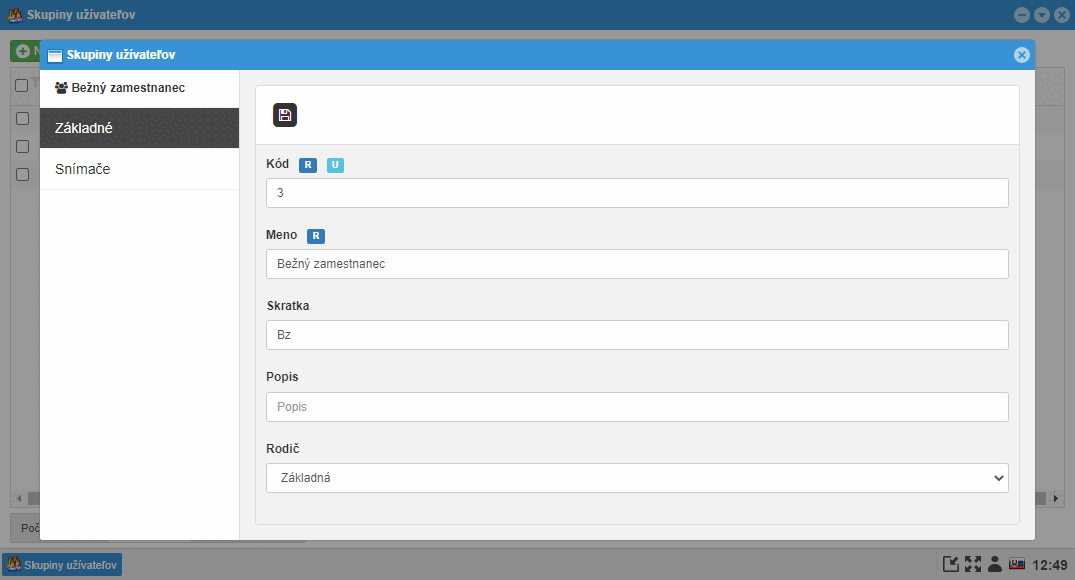Click the blue R badge next to Kód
This screenshot has height=580, width=1075.
(308, 165)
